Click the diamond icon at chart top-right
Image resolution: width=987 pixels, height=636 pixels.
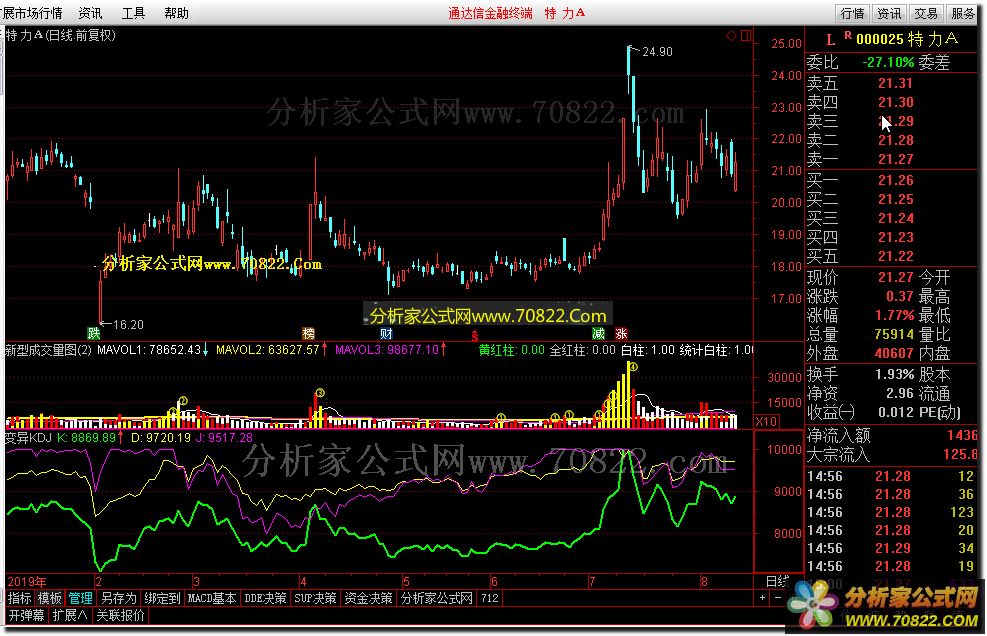coord(731,35)
